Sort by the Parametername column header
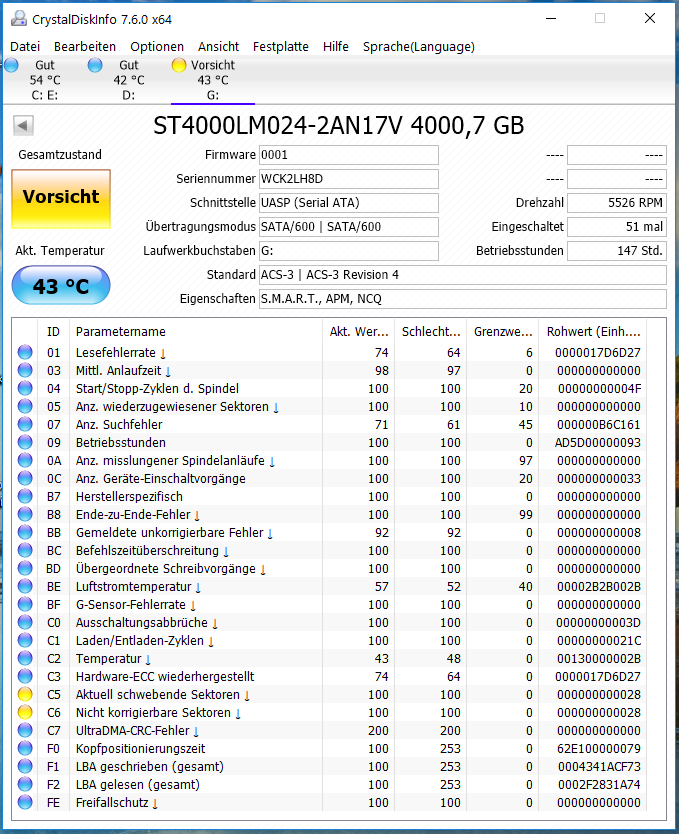This screenshot has height=834, width=679. (x=196, y=331)
